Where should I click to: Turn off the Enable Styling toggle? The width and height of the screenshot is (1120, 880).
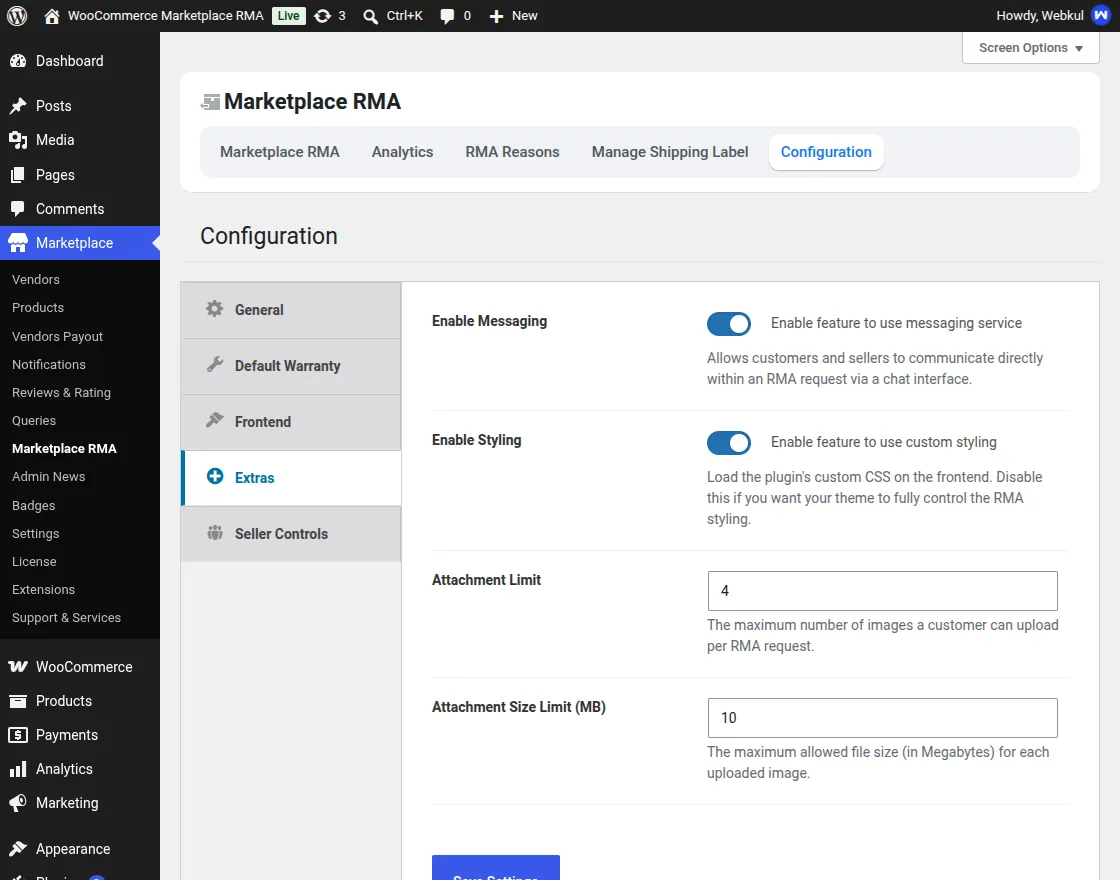click(729, 443)
